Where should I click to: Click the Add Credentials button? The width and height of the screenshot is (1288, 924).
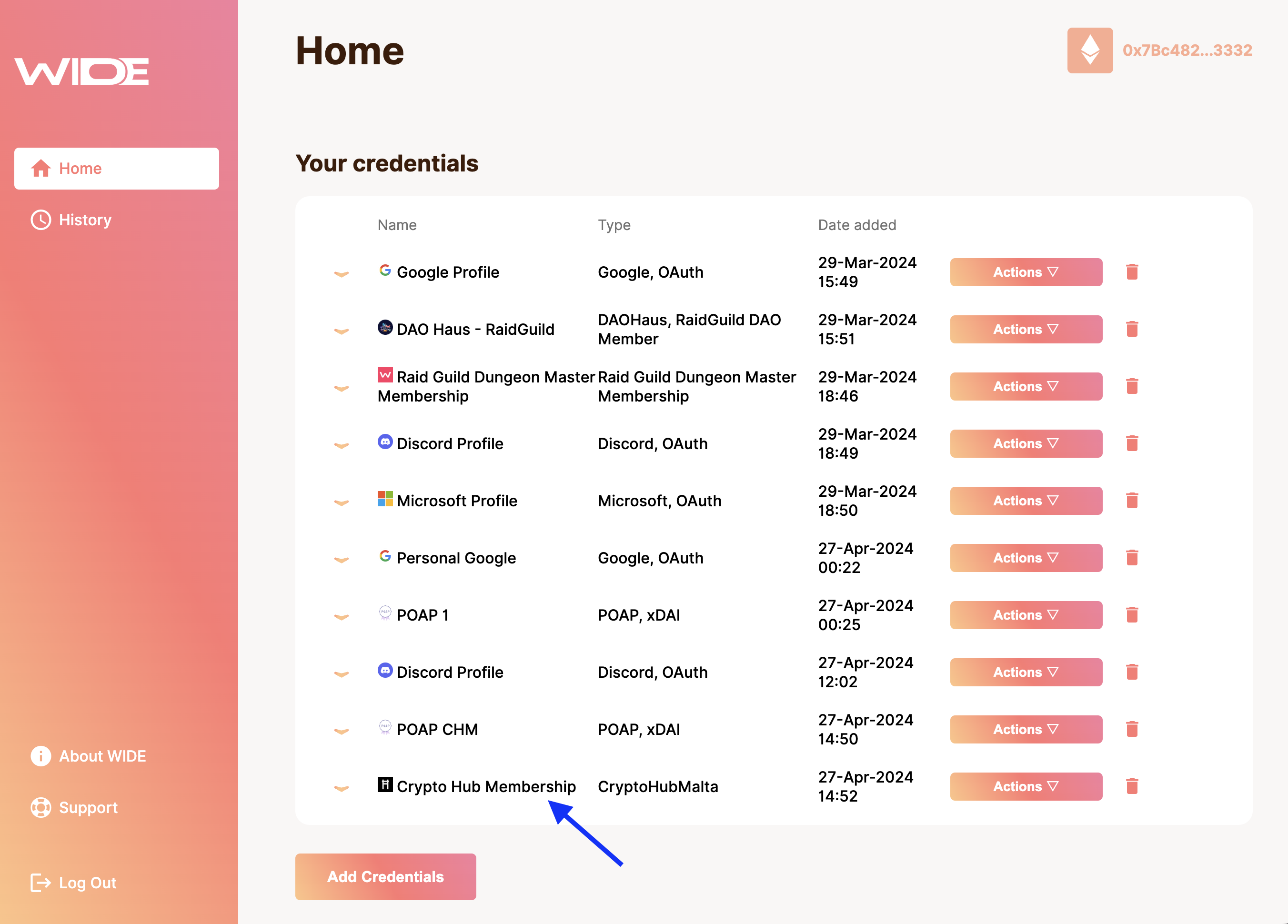[x=386, y=877]
